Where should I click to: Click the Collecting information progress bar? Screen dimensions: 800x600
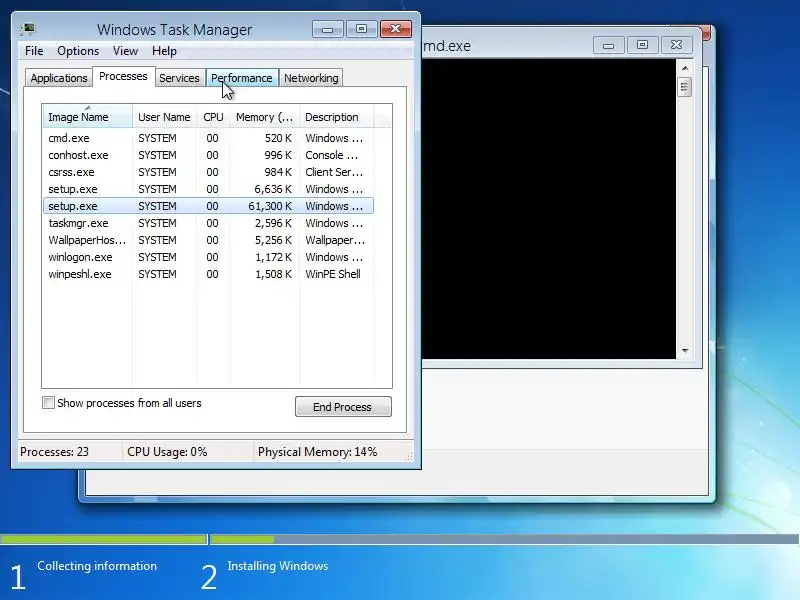pos(104,539)
